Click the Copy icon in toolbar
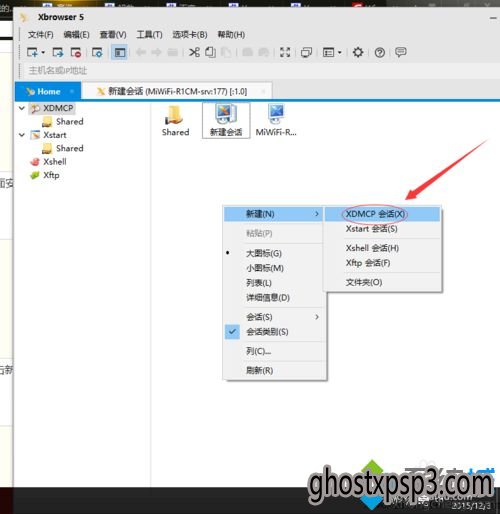500x514 pixels. [x=210, y=52]
